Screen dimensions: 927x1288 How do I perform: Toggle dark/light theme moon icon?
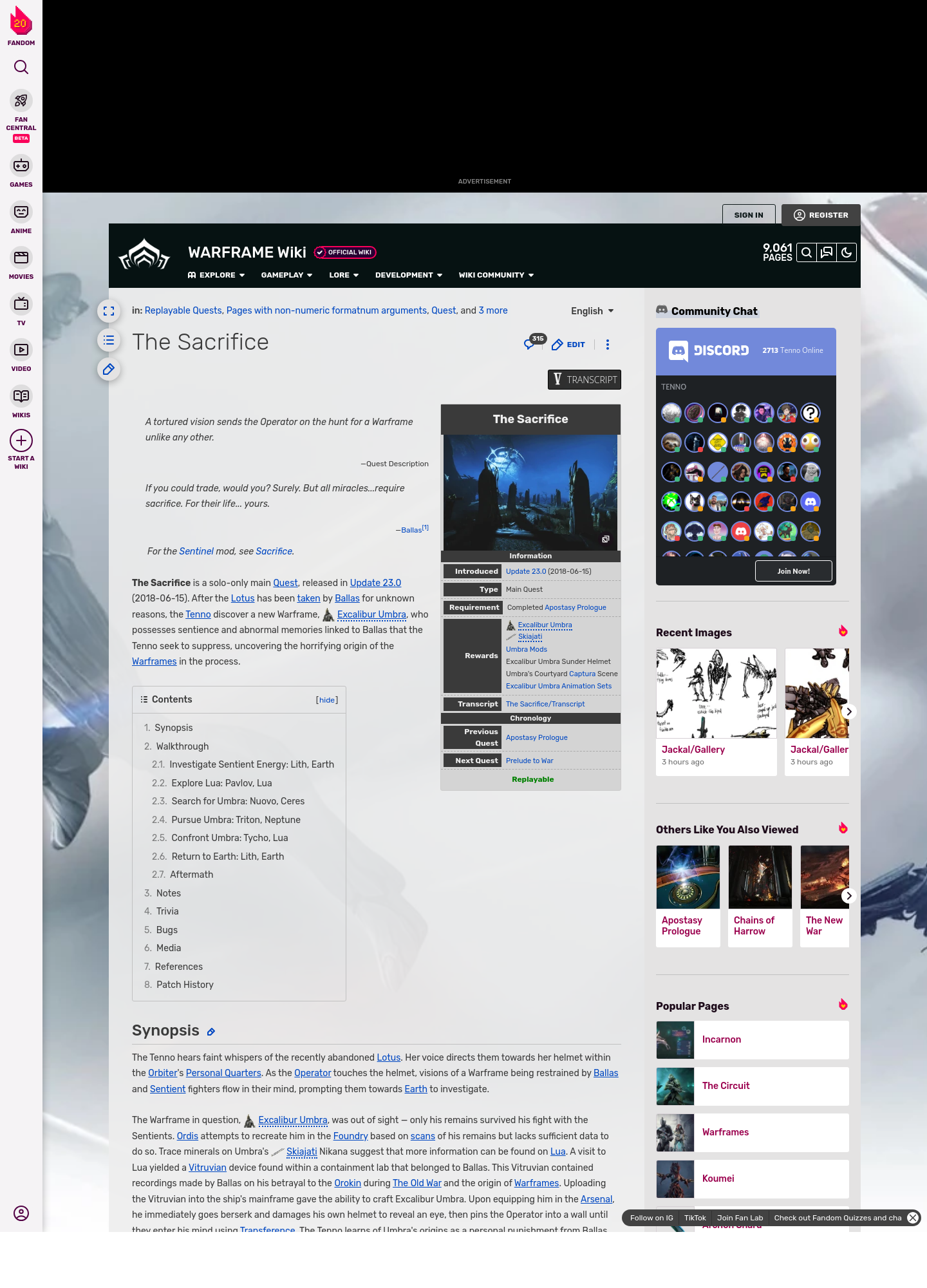(847, 253)
